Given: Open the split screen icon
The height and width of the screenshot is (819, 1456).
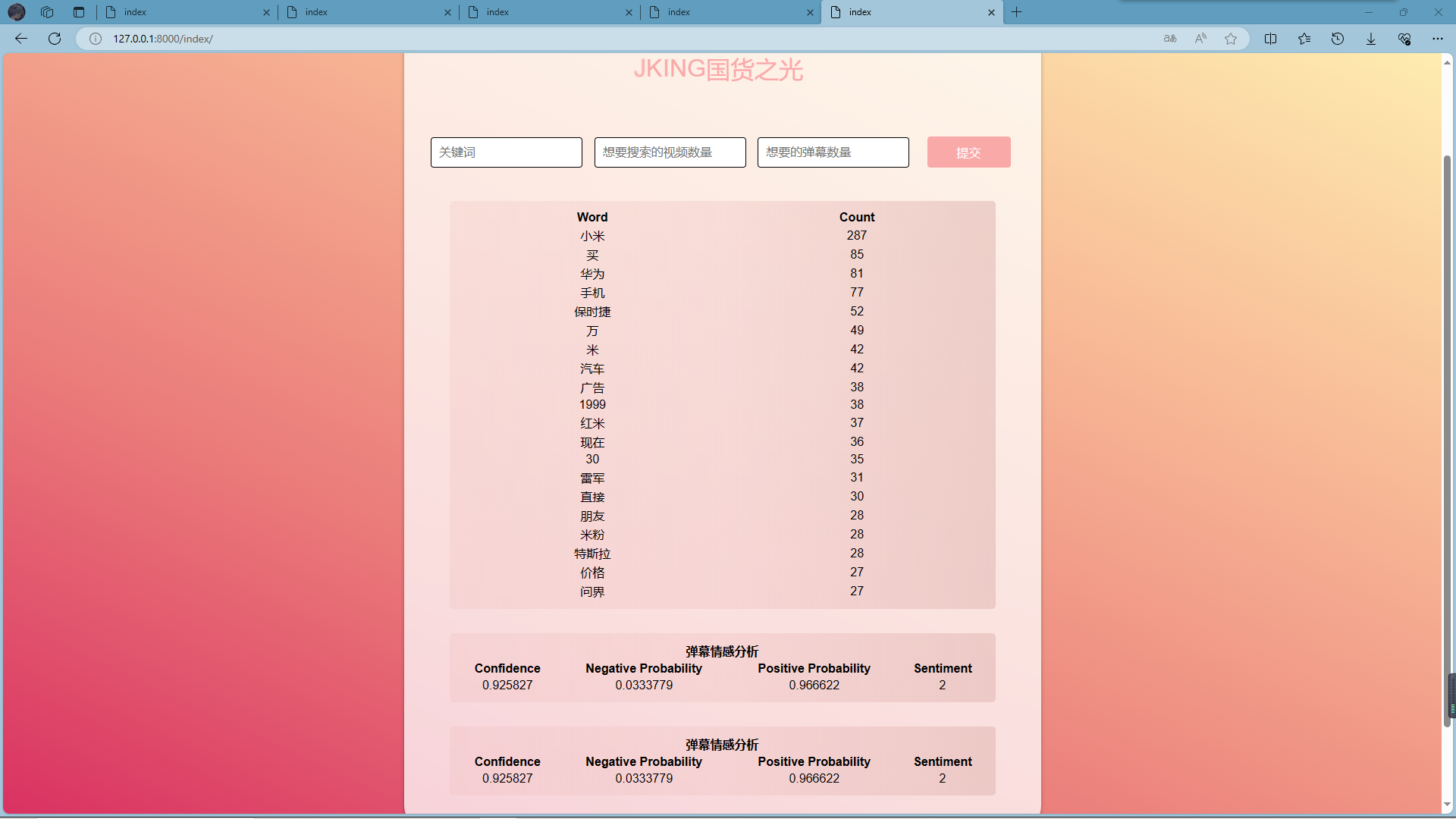Looking at the screenshot, I should click(x=1271, y=39).
